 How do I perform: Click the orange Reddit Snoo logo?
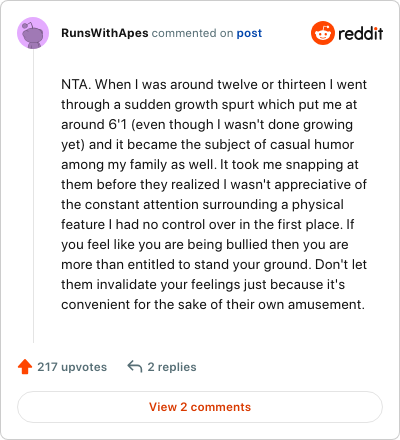tap(323, 33)
